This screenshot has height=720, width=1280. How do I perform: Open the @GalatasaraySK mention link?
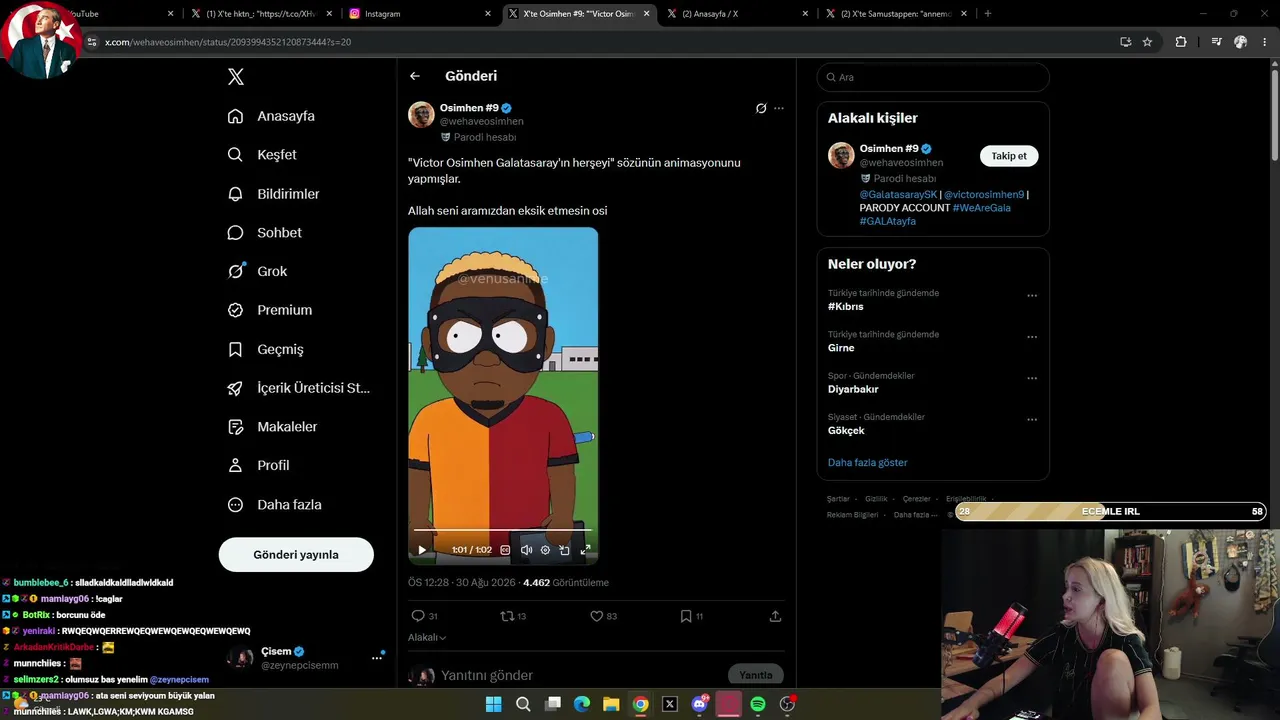coord(898,195)
